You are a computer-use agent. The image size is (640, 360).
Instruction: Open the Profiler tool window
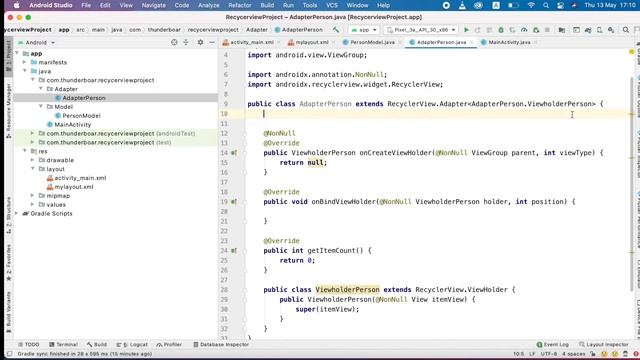(169, 344)
